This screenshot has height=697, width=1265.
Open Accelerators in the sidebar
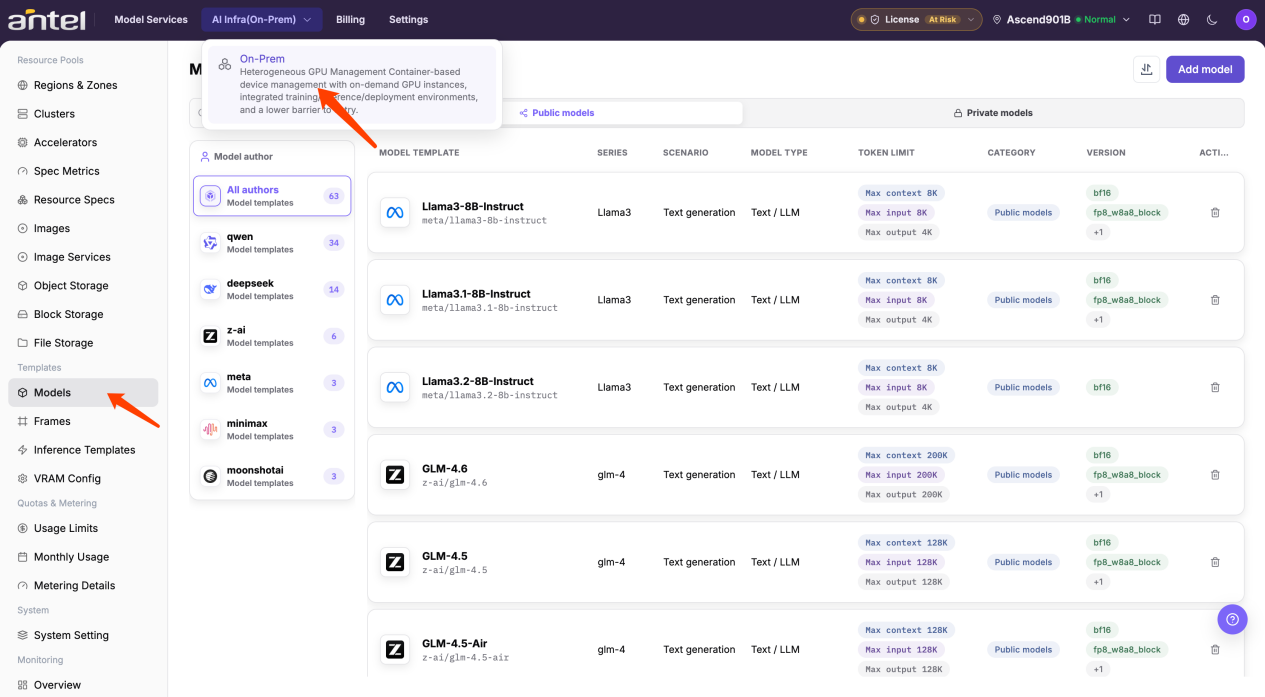(x=83, y=142)
